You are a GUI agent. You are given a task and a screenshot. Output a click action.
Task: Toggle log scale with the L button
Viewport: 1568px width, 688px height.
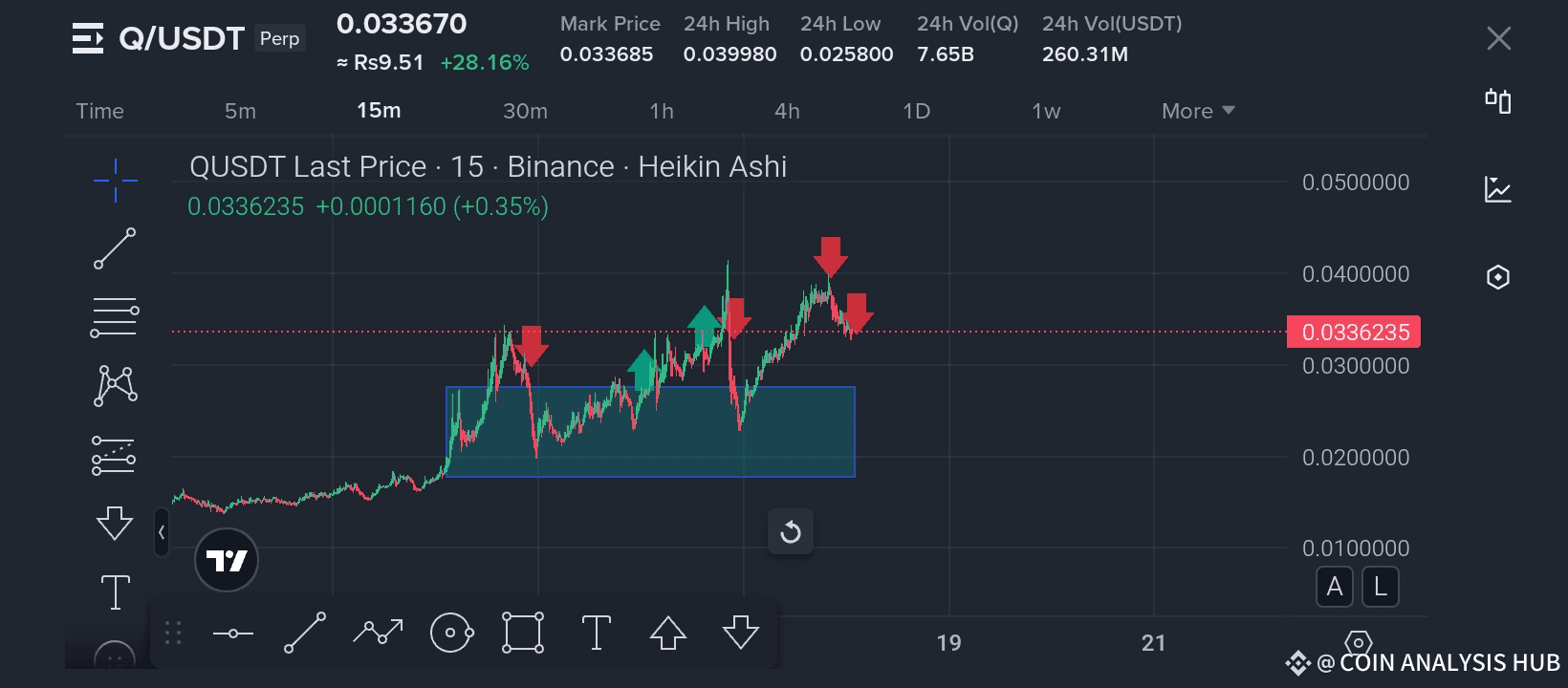pyautogui.click(x=1381, y=587)
